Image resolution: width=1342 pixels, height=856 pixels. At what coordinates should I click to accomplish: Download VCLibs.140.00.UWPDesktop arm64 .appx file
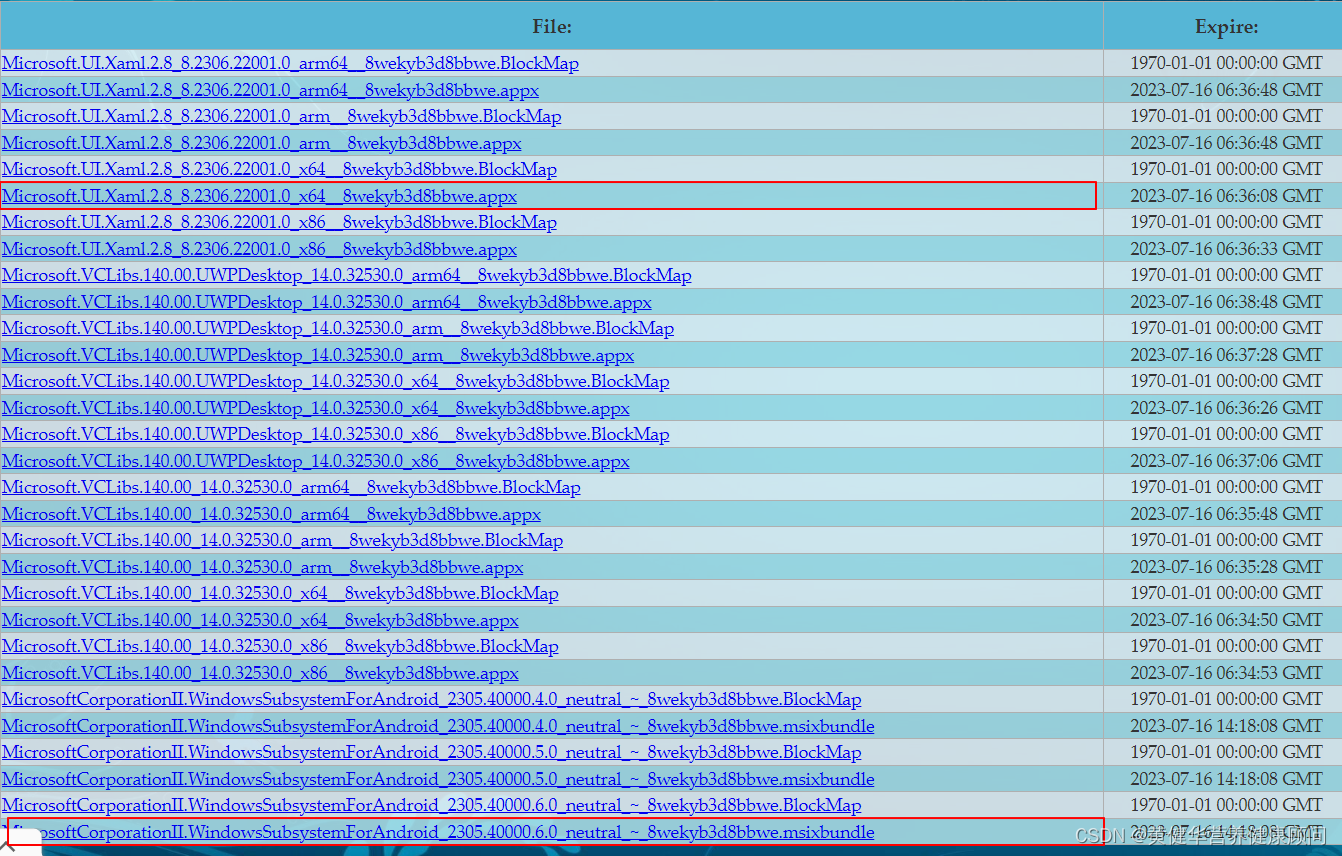(x=327, y=302)
